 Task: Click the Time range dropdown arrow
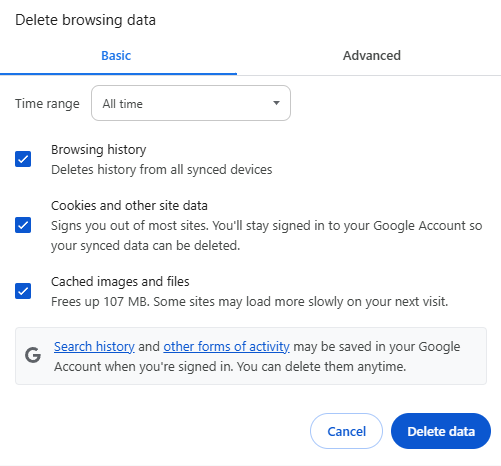[276, 103]
